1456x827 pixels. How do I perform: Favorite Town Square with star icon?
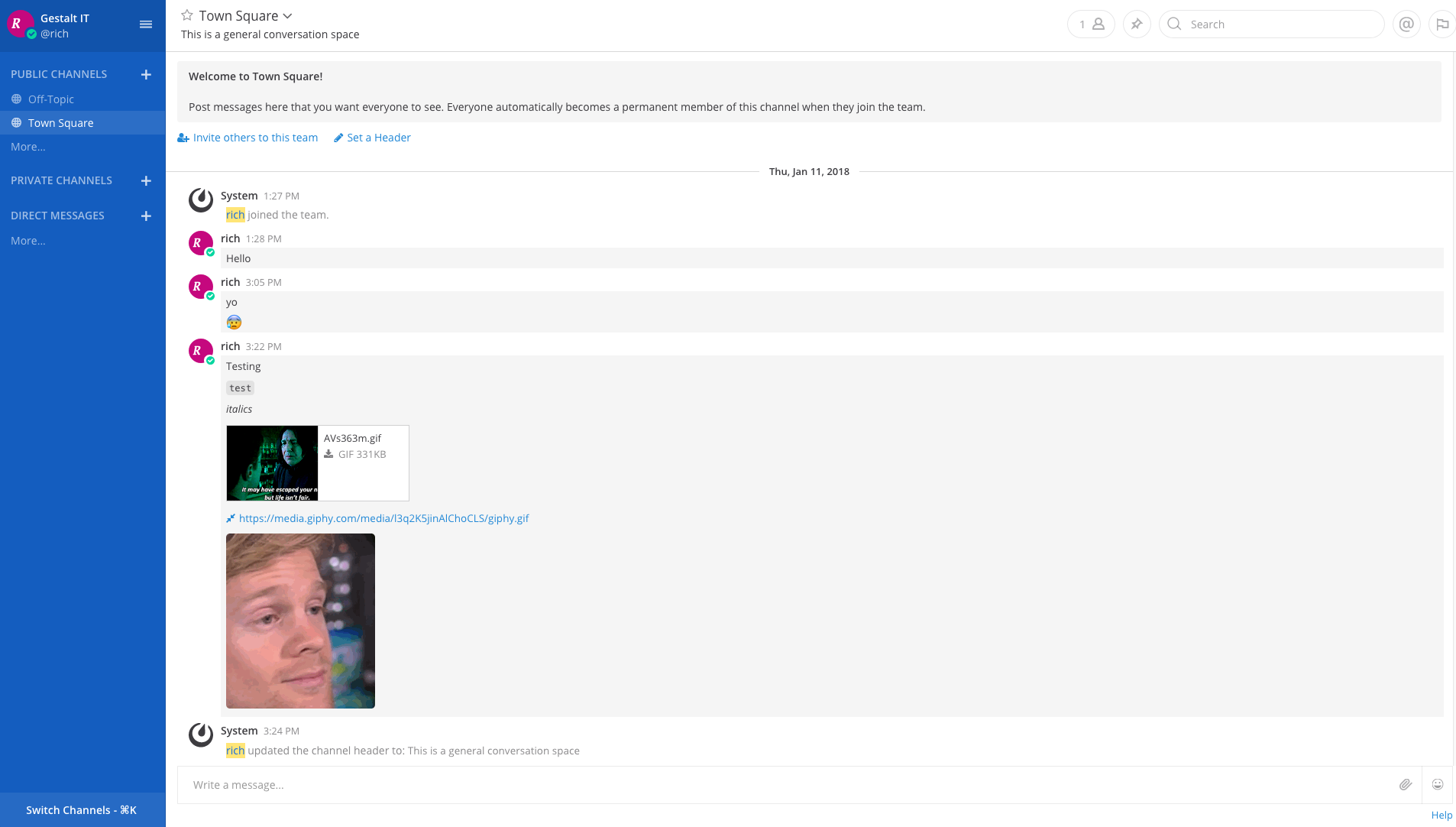coord(187,15)
